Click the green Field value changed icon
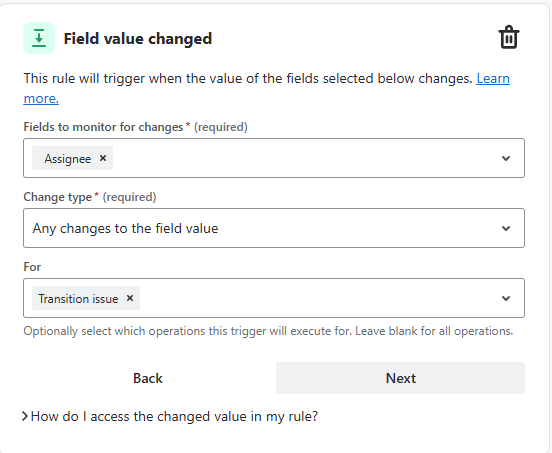 point(39,38)
